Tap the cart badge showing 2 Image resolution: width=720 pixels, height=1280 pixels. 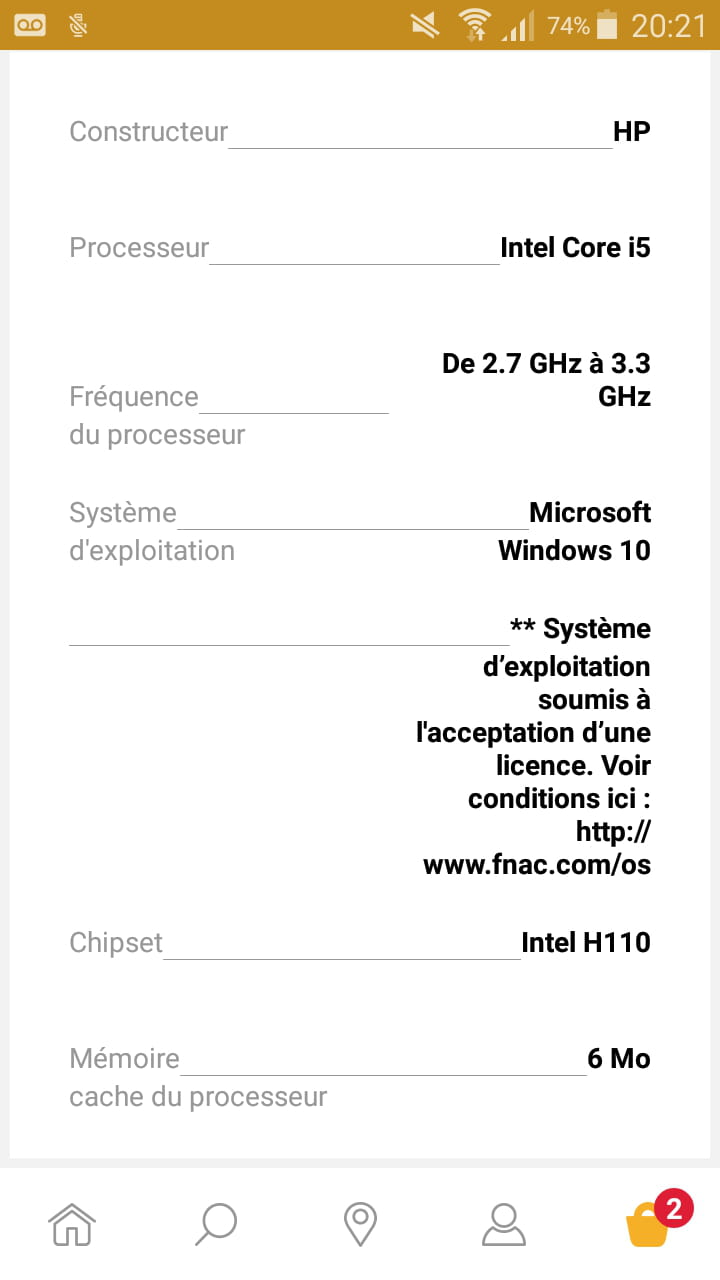point(674,1208)
